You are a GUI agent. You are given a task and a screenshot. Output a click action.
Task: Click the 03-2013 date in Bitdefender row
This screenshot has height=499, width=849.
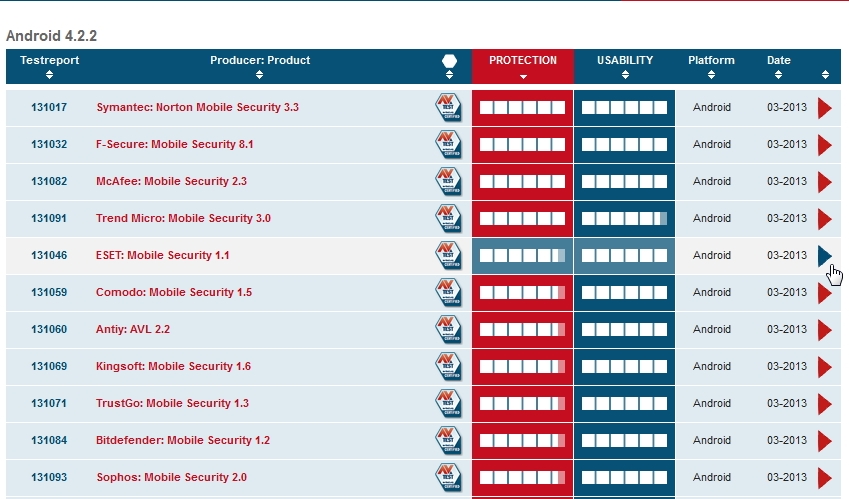[787, 440]
